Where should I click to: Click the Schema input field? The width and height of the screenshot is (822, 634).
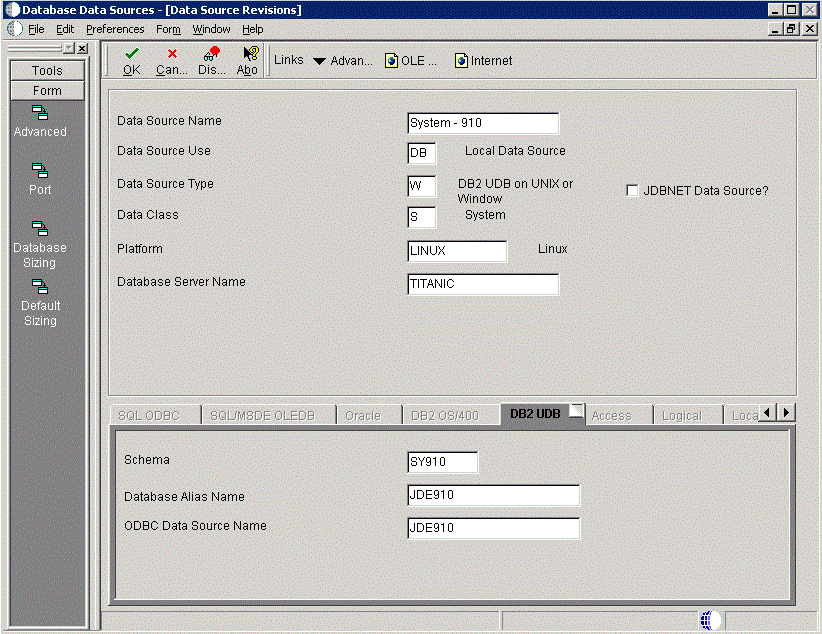pyautogui.click(x=442, y=462)
